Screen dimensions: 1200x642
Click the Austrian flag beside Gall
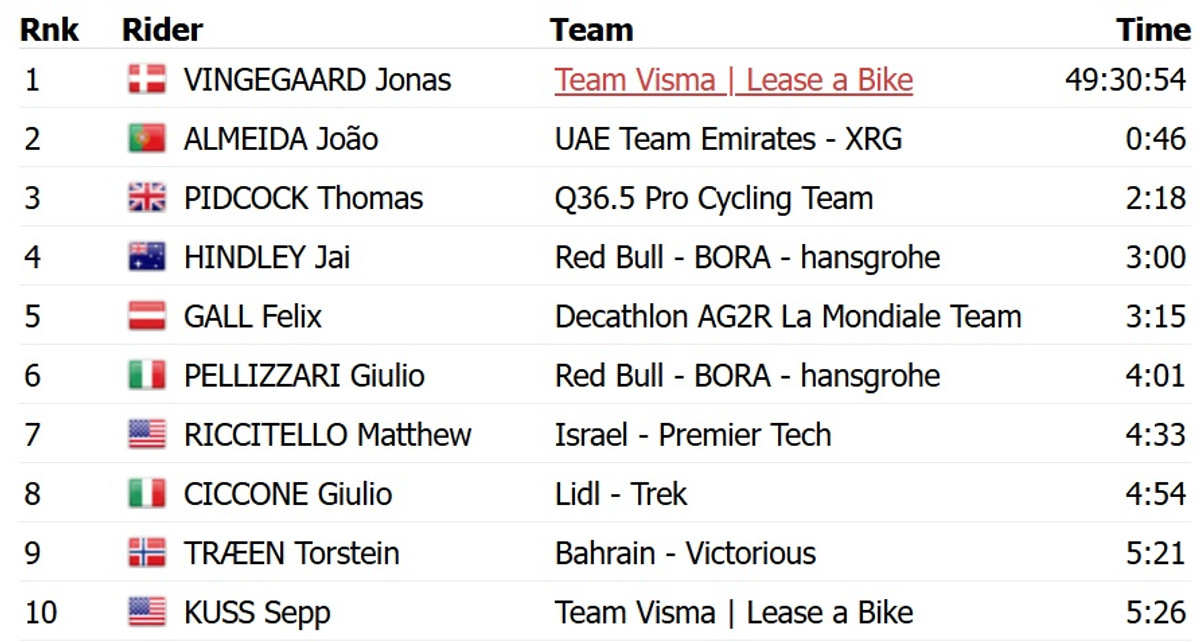[x=147, y=317]
